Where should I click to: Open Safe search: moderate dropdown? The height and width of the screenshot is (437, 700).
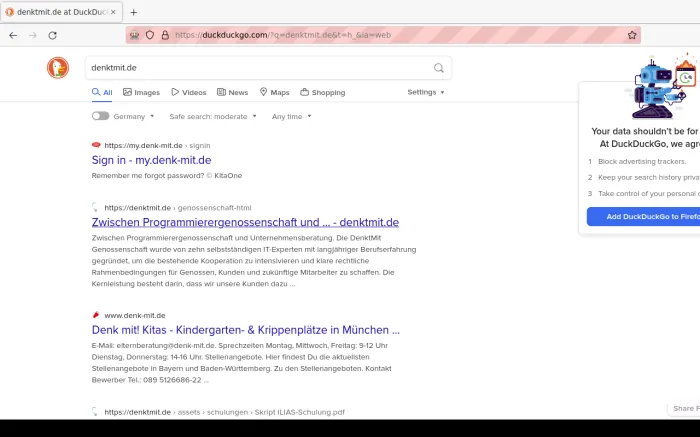[x=213, y=117]
